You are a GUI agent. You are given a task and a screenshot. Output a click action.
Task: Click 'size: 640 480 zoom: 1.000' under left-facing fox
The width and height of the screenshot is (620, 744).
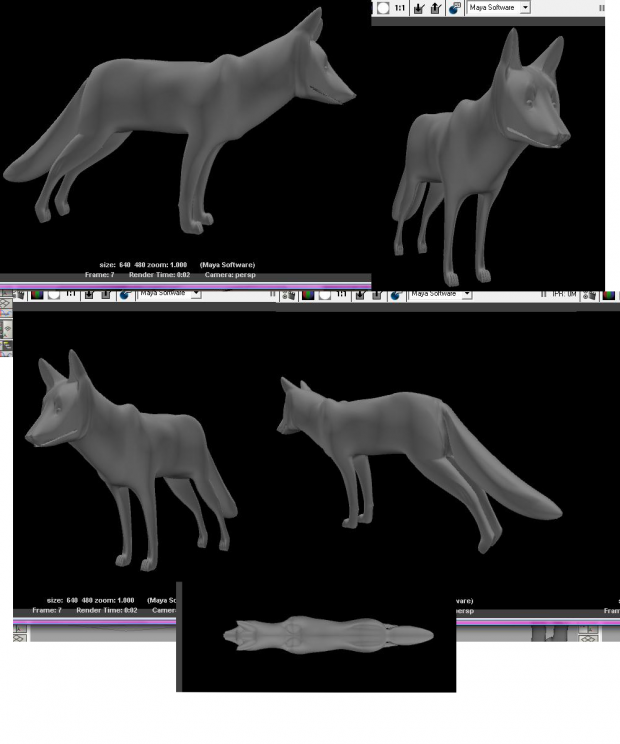tap(91, 600)
